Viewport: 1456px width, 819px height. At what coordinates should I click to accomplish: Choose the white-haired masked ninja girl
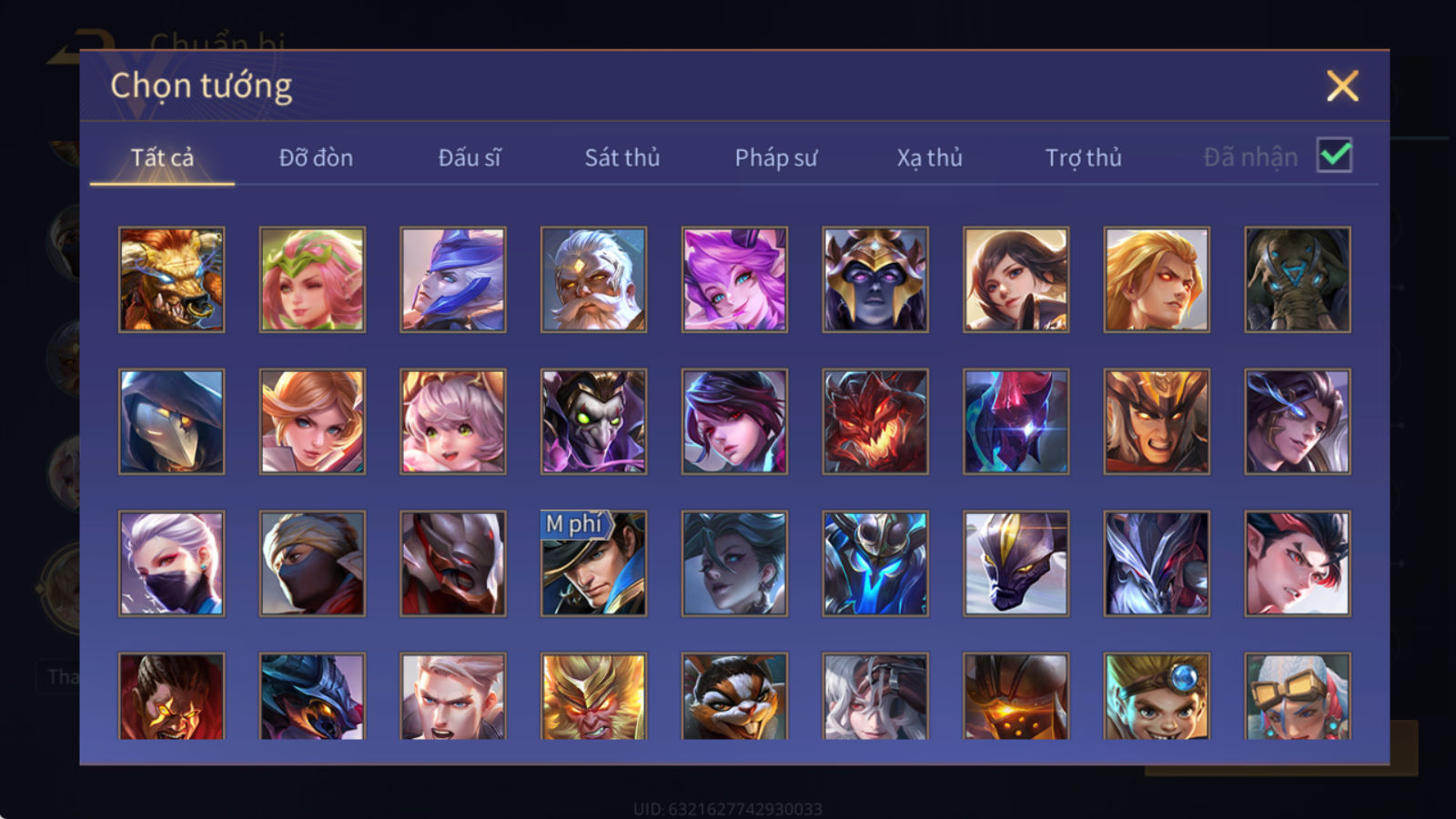[171, 563]
